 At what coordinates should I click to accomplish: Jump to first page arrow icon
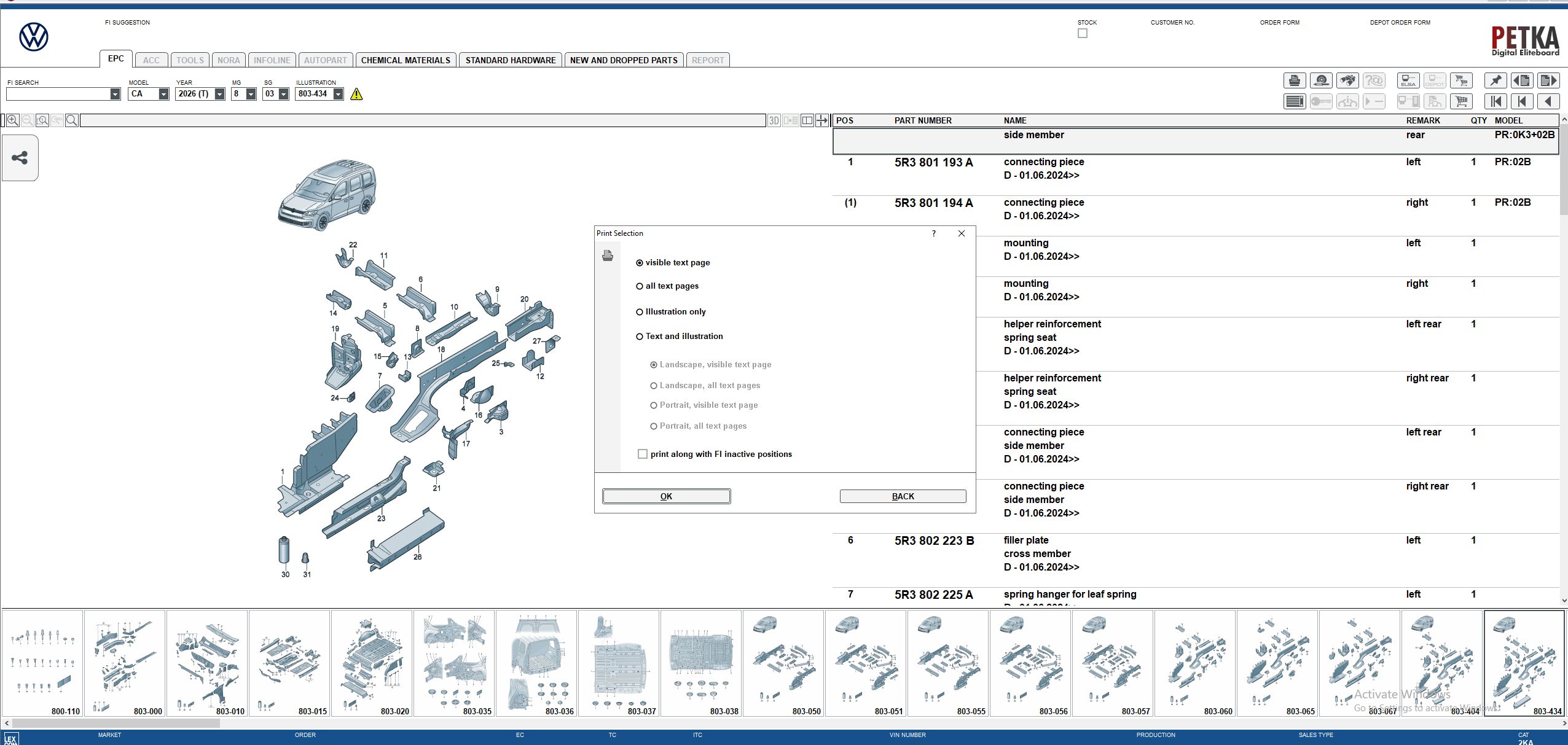pyautogui.click(x=1495, y=101)
